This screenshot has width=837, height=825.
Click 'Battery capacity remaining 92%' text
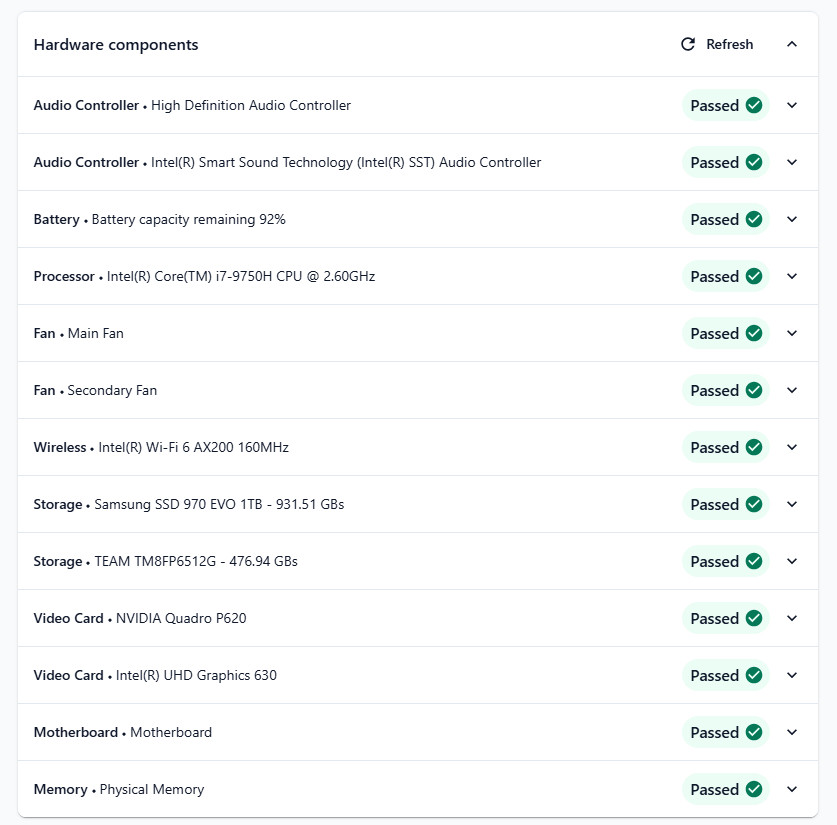(x=188, y=219)
